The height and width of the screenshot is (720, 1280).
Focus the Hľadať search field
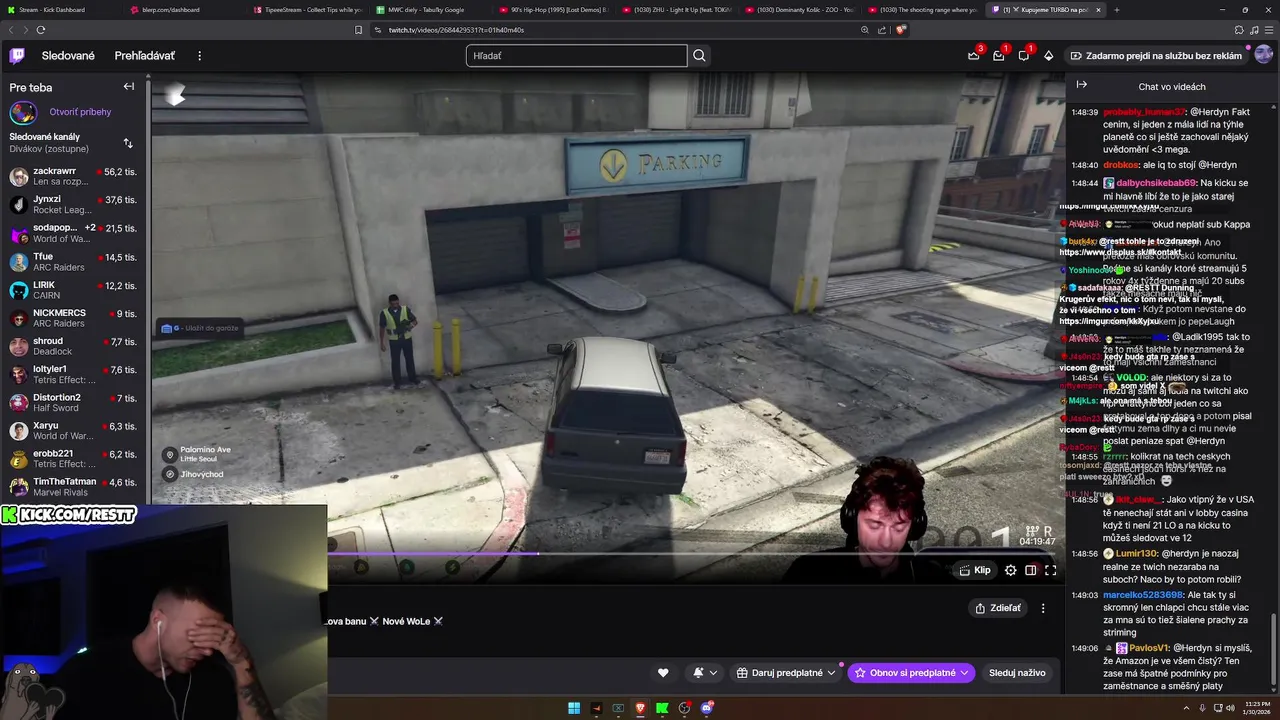[x=577, y=56]
